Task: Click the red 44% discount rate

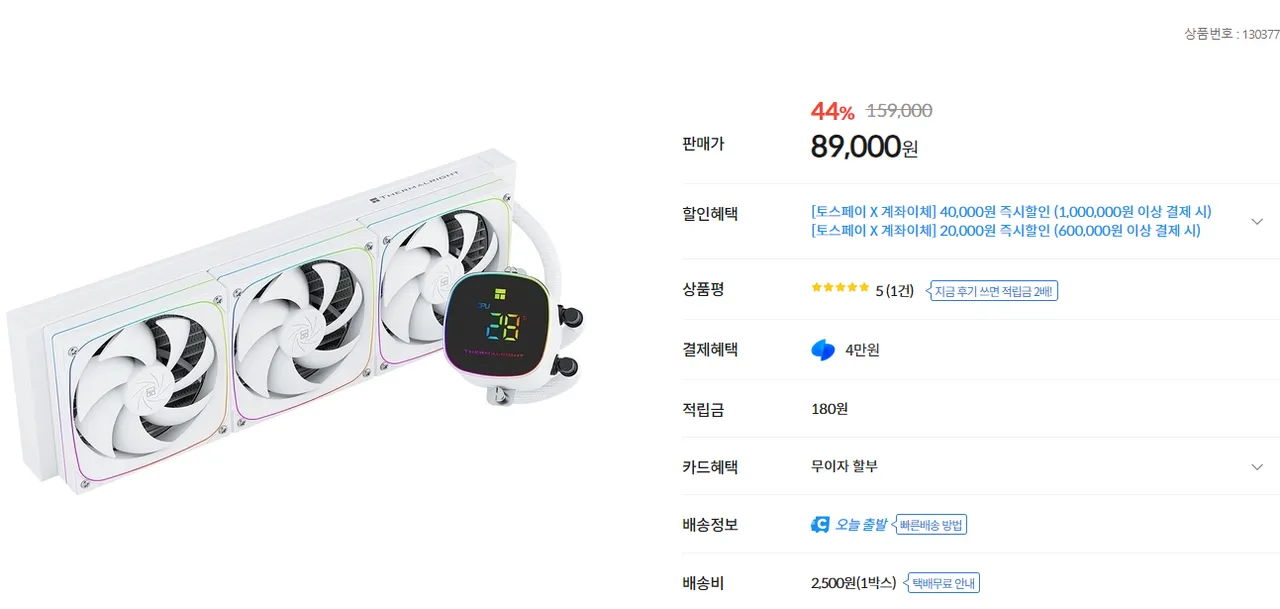Action: 832,111
